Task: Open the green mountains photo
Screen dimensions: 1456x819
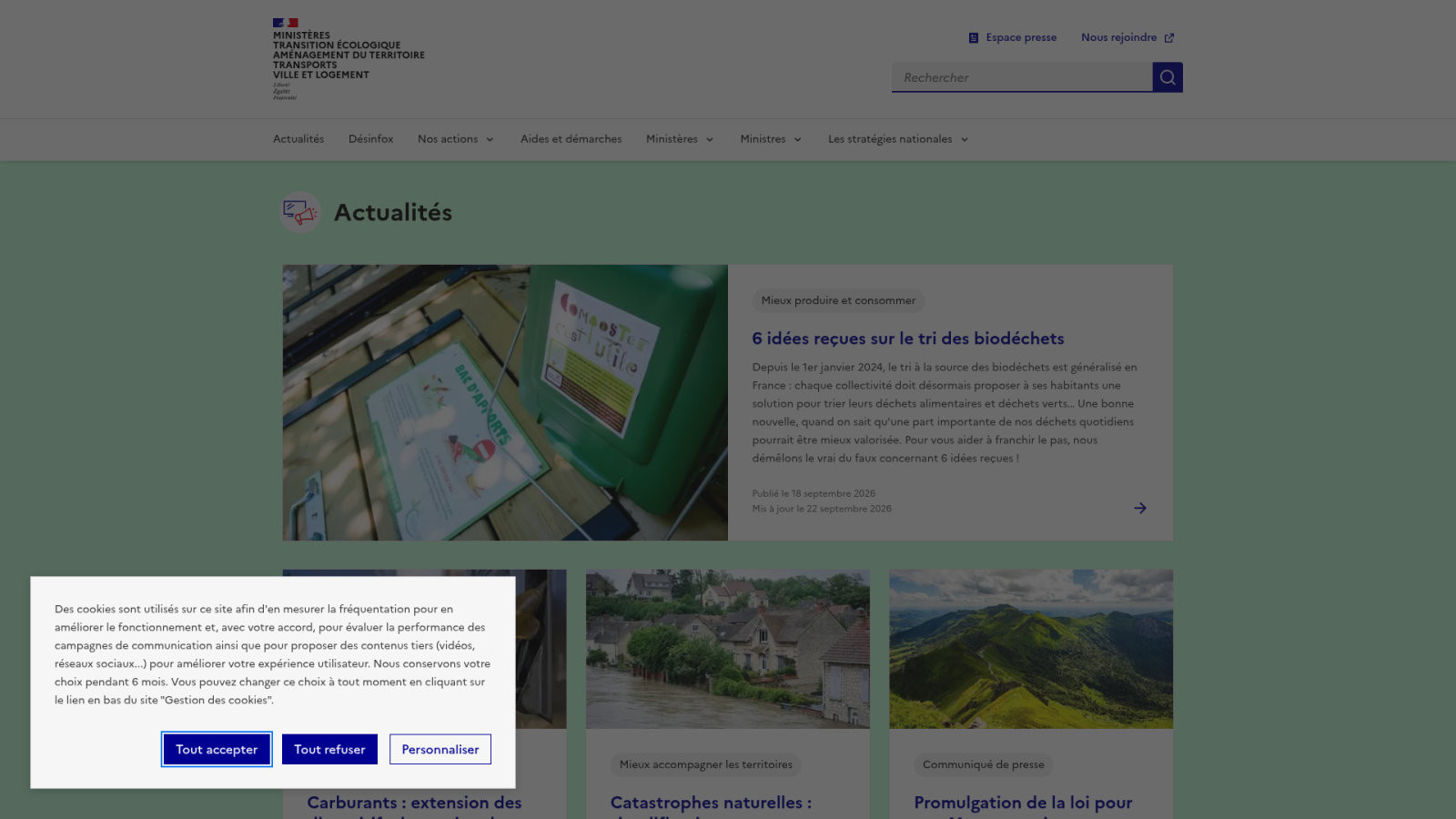Action: pyautogui.click(x=1031, y=649)
